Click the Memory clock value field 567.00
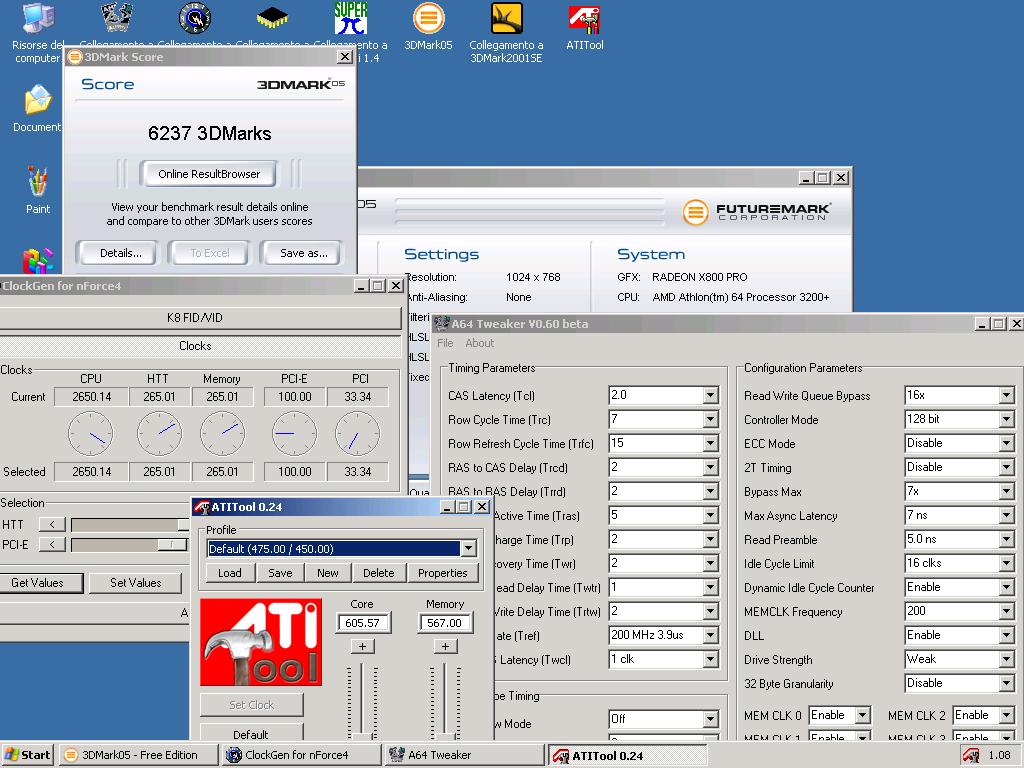This screenshot has height=768, width=1024. tap(445, 623)
